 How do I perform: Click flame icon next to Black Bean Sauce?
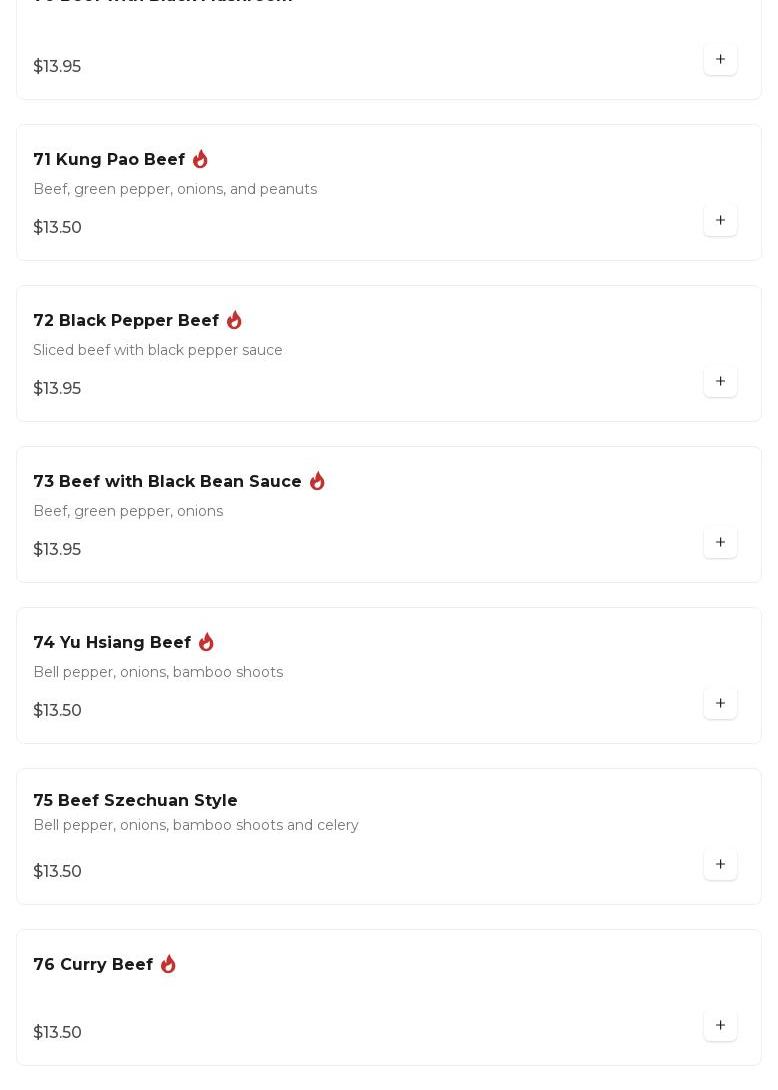coord(317,481)
